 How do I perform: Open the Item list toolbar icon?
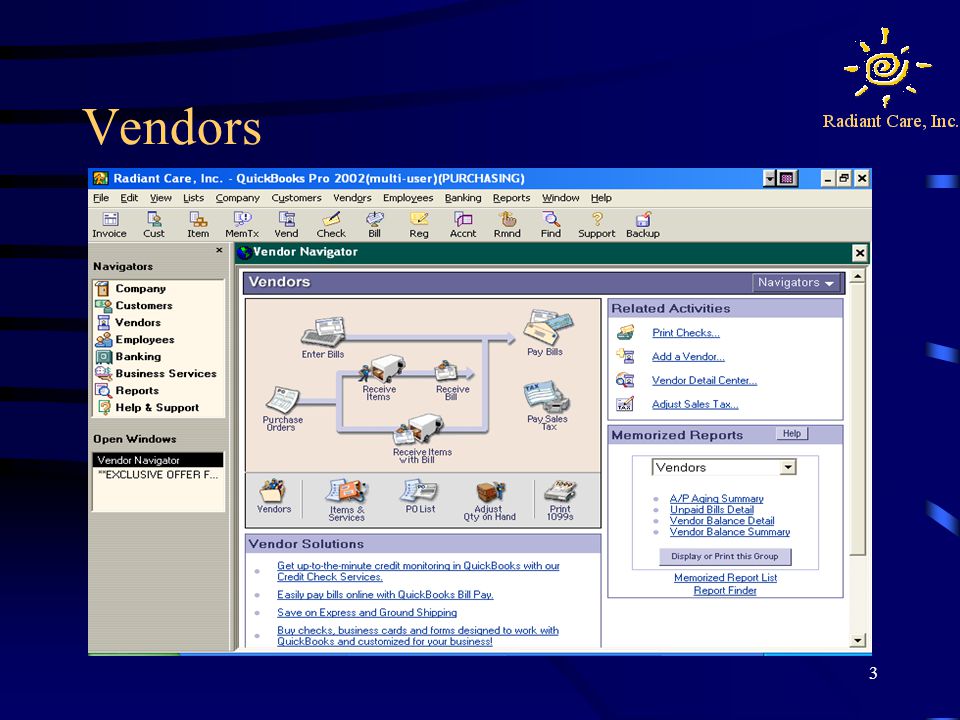[198, 225]
